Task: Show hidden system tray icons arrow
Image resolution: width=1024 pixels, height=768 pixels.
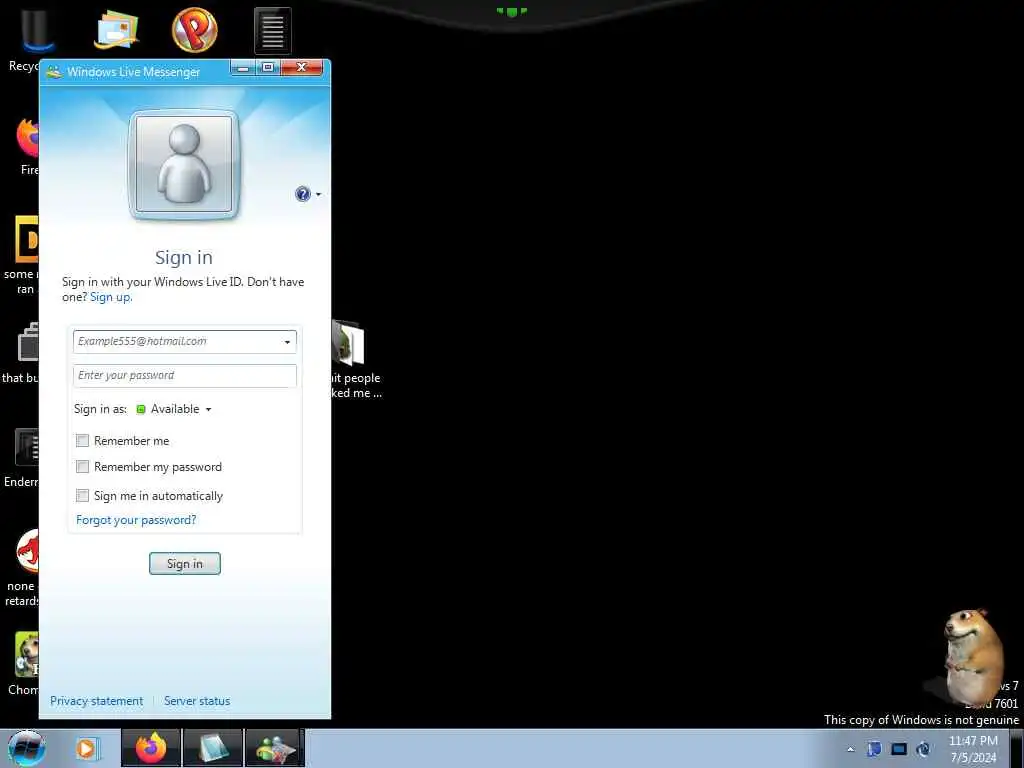Action: pos(850,749)
